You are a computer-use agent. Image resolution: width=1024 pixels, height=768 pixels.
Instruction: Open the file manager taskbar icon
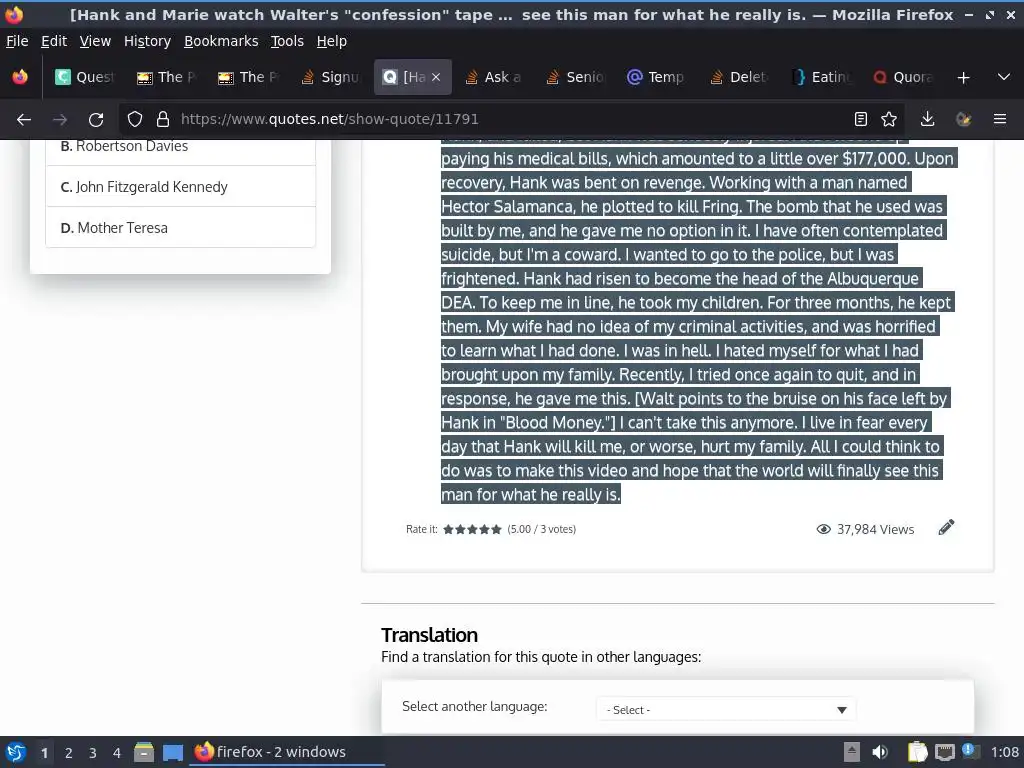click(144, 752)
